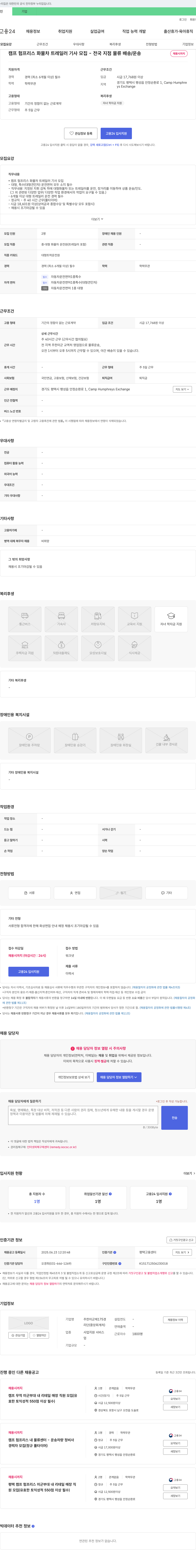Screen dimensions: 196x1568
Task: Switch to the 근무조건 tab
Action: click(x=42, y=44)
